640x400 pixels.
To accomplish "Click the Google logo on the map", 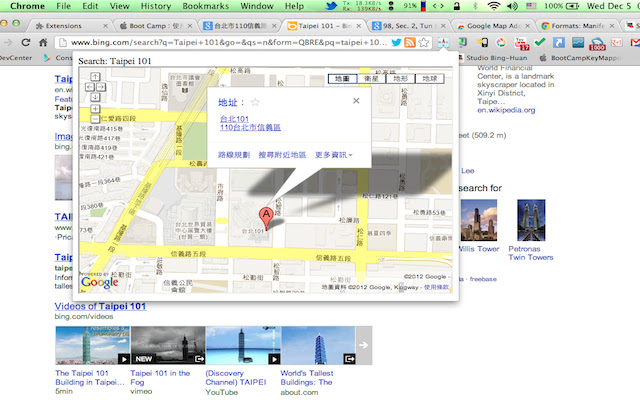I will [100, 282].
